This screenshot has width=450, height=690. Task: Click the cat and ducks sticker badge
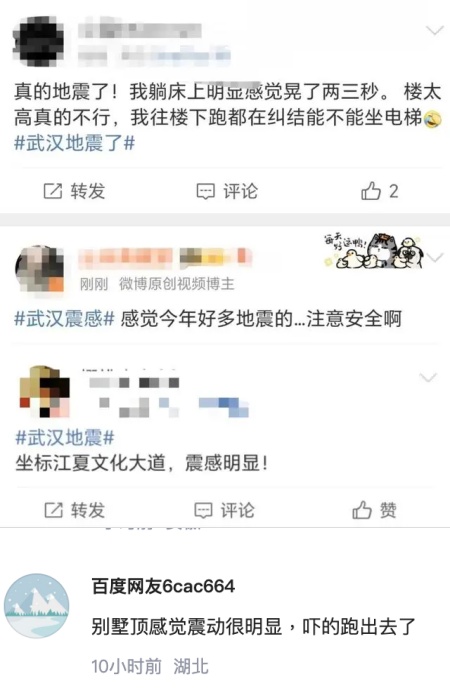[x=373, y=251]
